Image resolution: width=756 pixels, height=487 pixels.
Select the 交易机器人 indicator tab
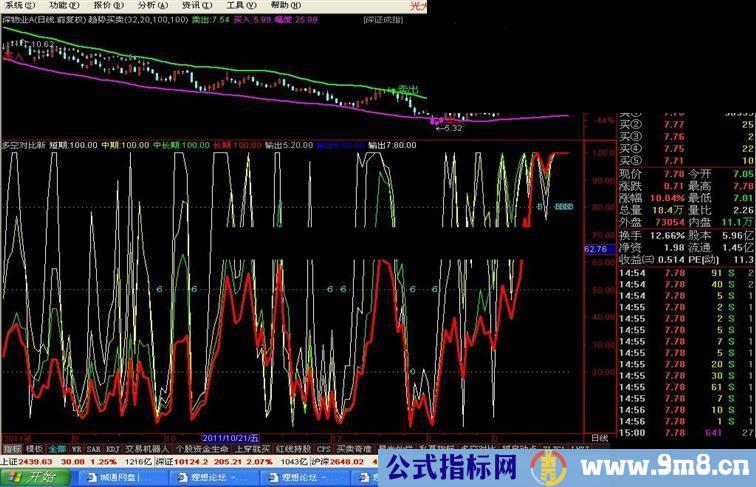pyautogui.click(x=146, y=449)
